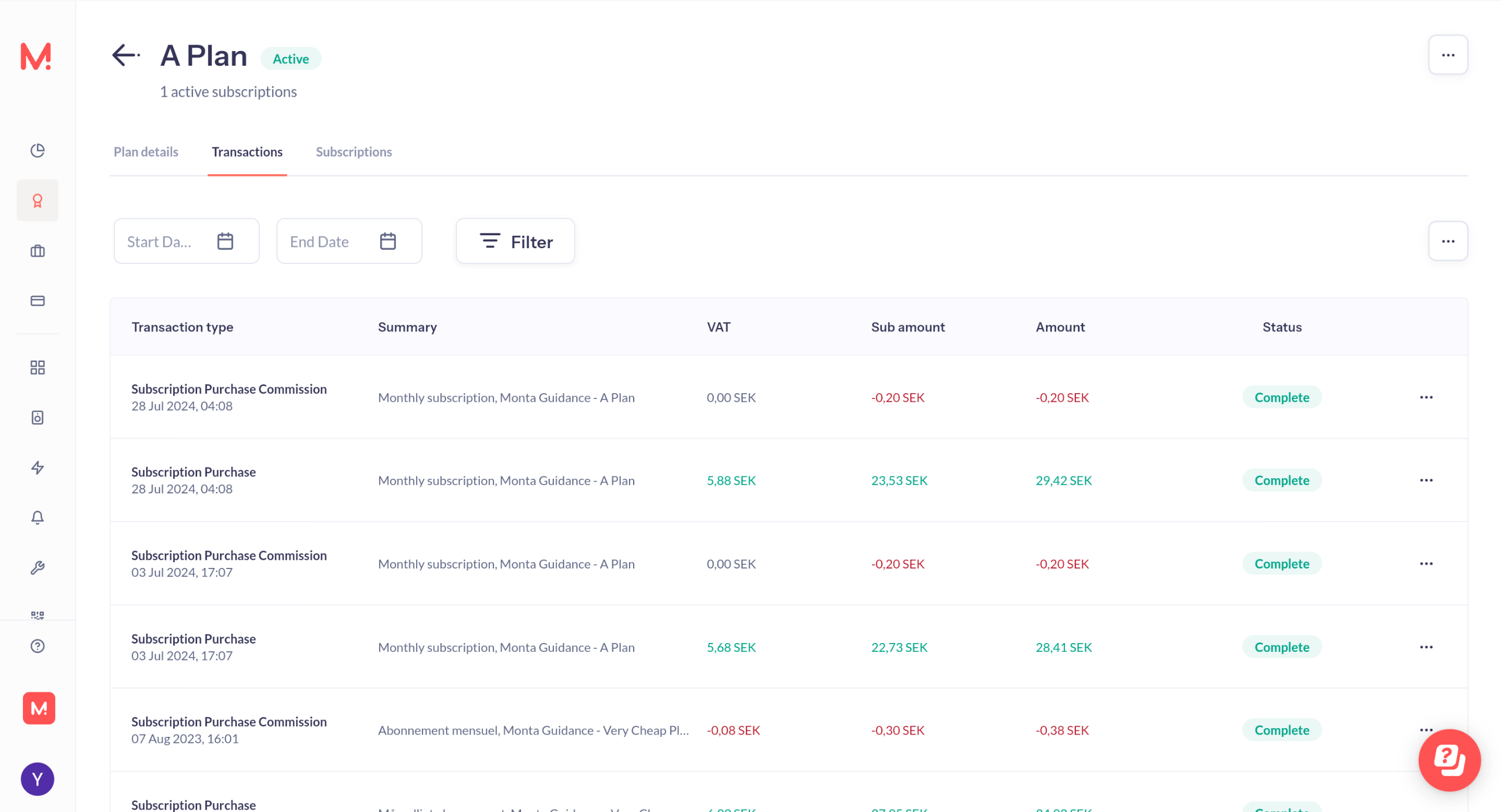Open the credit card sidebar icon
This screenshot has width=1502, height=812.
[38, 301]
